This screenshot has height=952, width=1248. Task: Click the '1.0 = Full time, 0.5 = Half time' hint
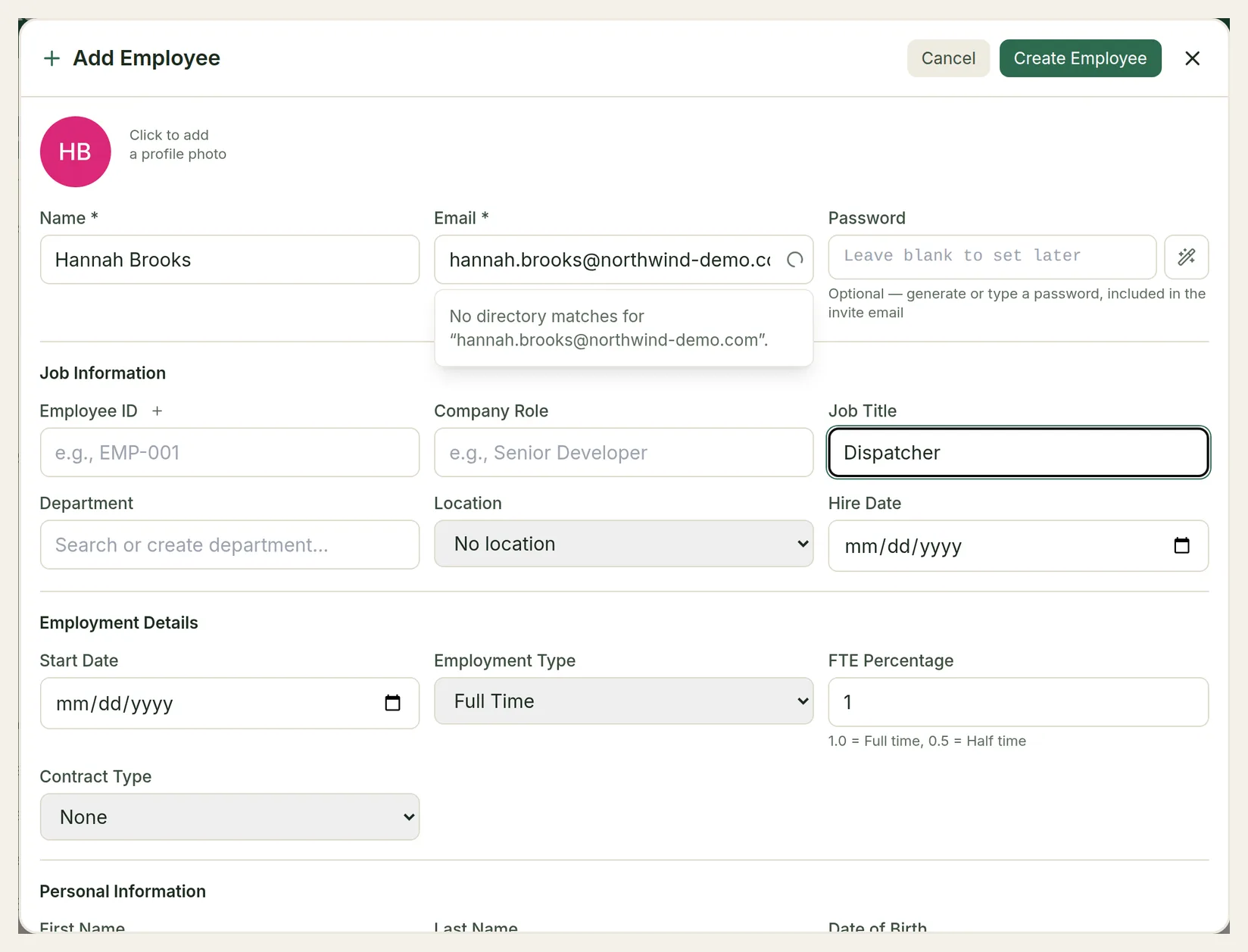927,741
